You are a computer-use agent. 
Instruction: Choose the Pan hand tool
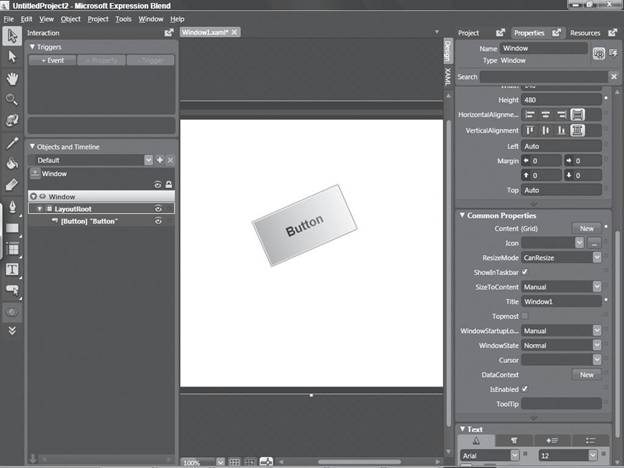coord(12,79)
